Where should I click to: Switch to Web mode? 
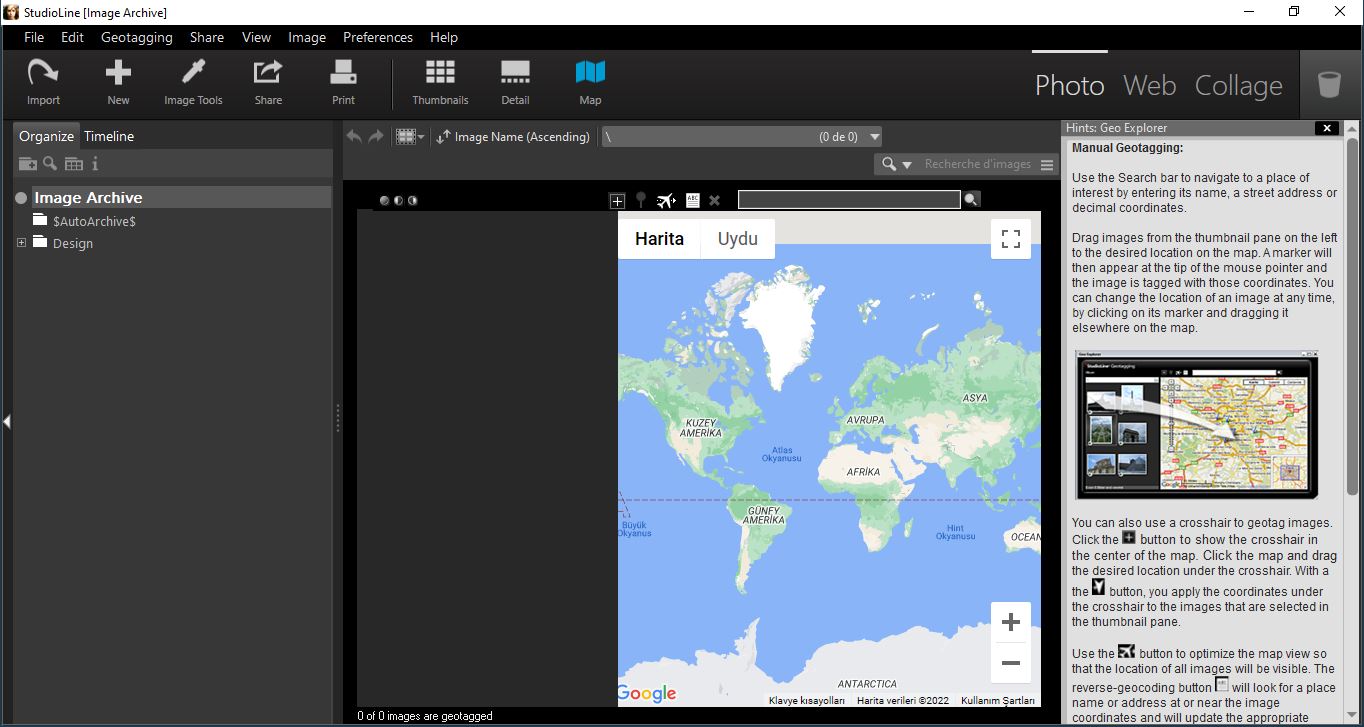click(x=1149, y=85)
